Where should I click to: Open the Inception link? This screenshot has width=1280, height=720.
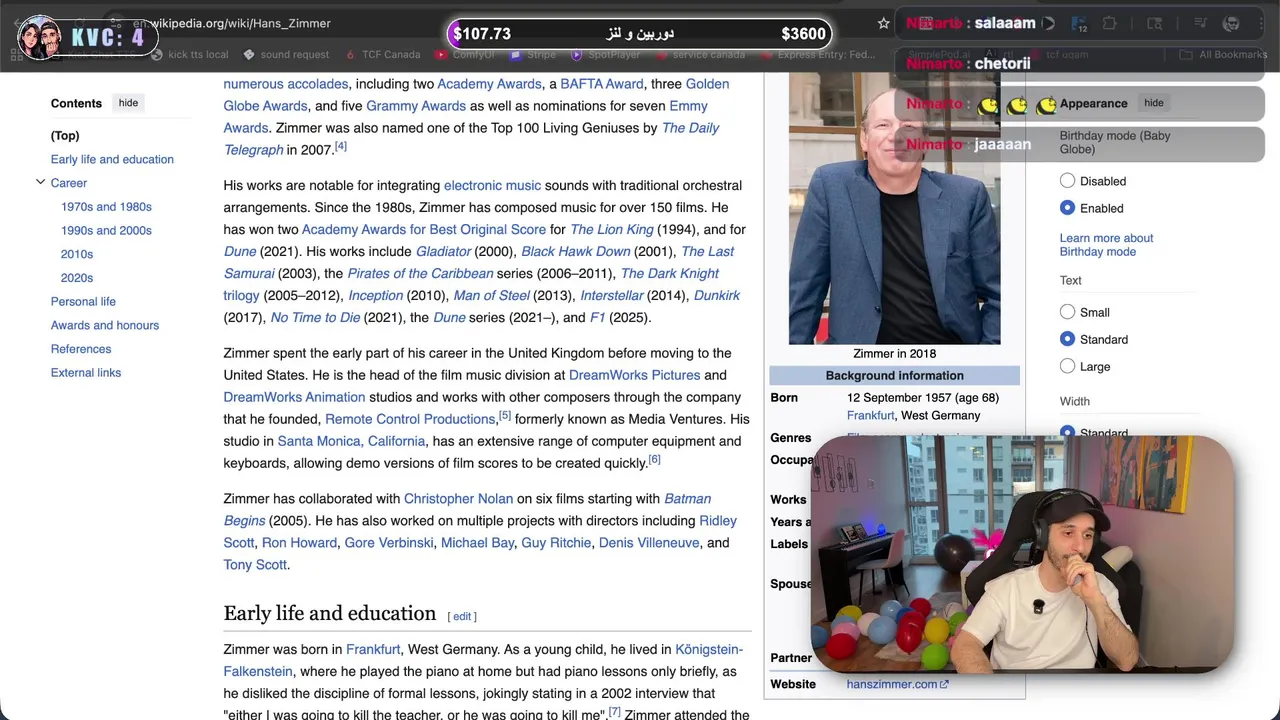coord(375,296)
